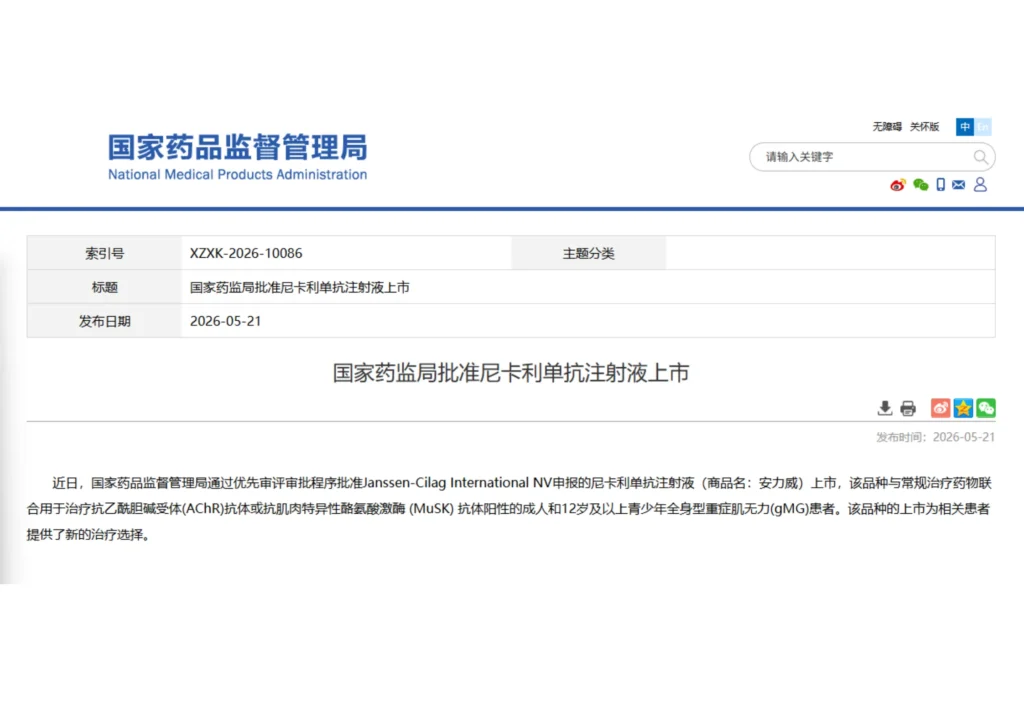Save to QQ Zone star icon
The width and height of the screenshot is (1024, 724).
tap(963, 408)
